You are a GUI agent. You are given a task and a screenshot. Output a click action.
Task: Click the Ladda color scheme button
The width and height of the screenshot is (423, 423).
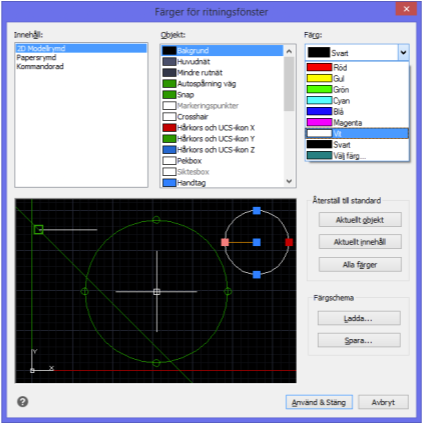tap(359, 318)
